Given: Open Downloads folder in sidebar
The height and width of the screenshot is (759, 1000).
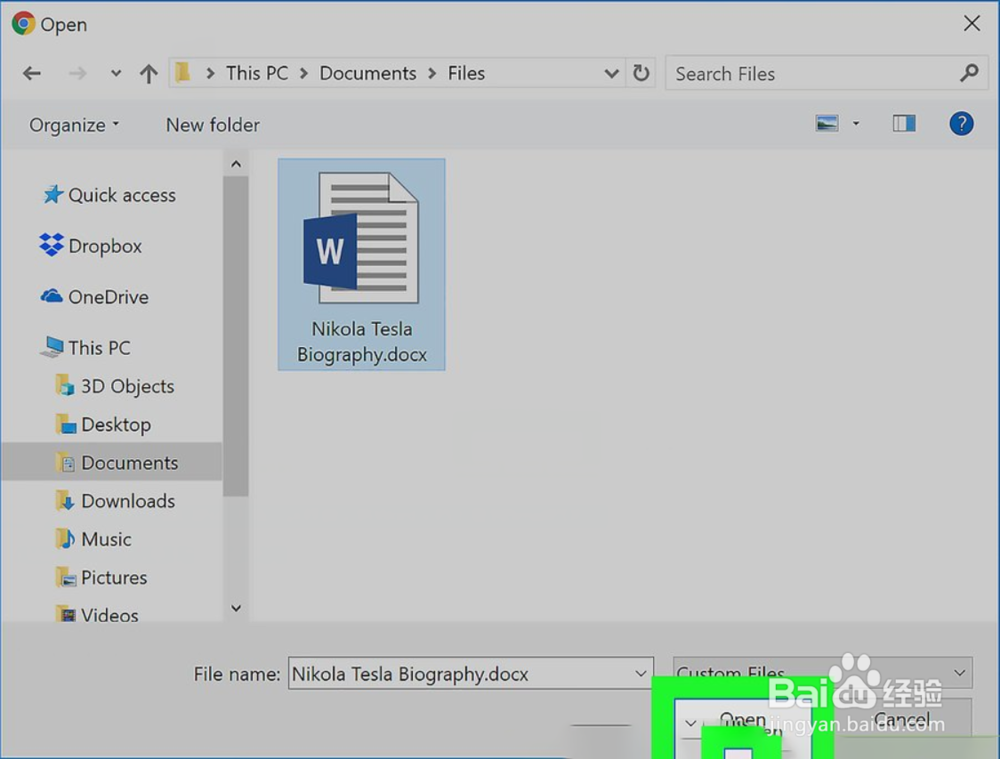Looking at the screenshot, I should pyautogui.click(x=115, y=501).
